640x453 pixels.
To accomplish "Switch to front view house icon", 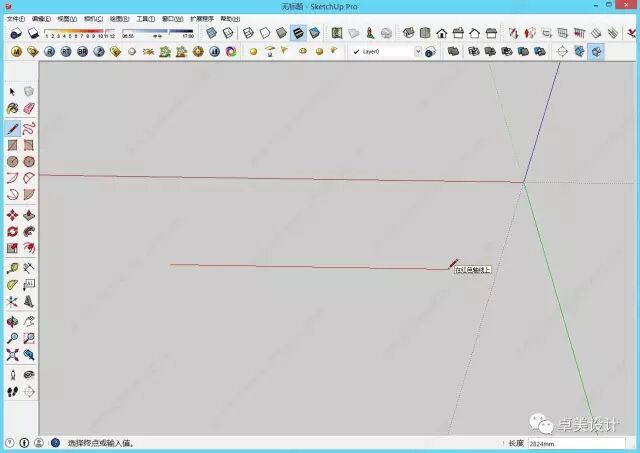I will (x=442, y=33).
